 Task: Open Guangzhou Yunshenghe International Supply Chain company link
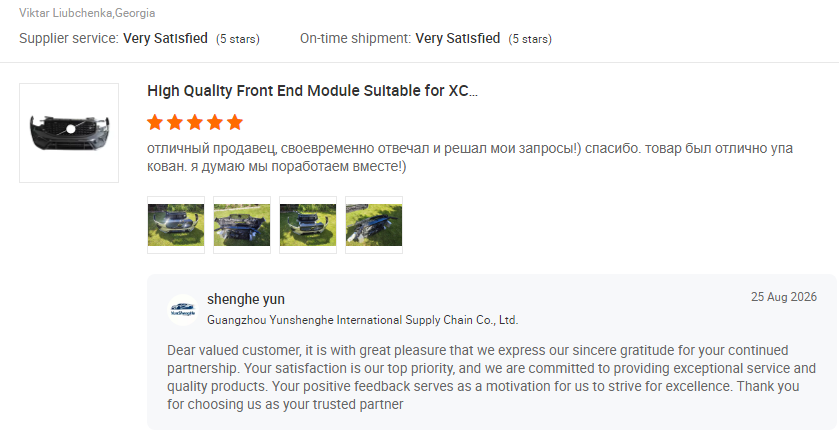click(362, 320)
